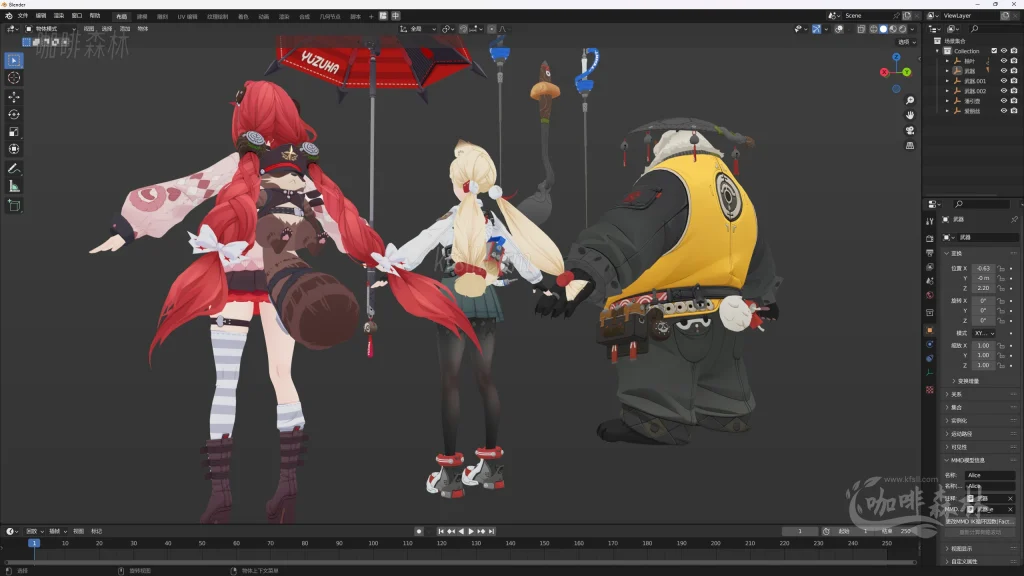Screen dimensions: 1024x576
Task: Open the Tool properties tab icon
Action: 930,222
